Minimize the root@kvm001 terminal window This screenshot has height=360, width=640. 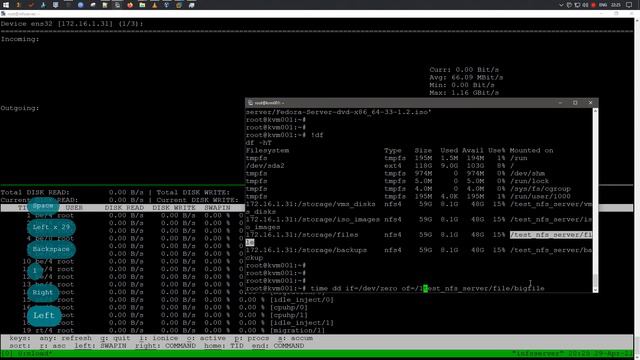pos(560,103)
